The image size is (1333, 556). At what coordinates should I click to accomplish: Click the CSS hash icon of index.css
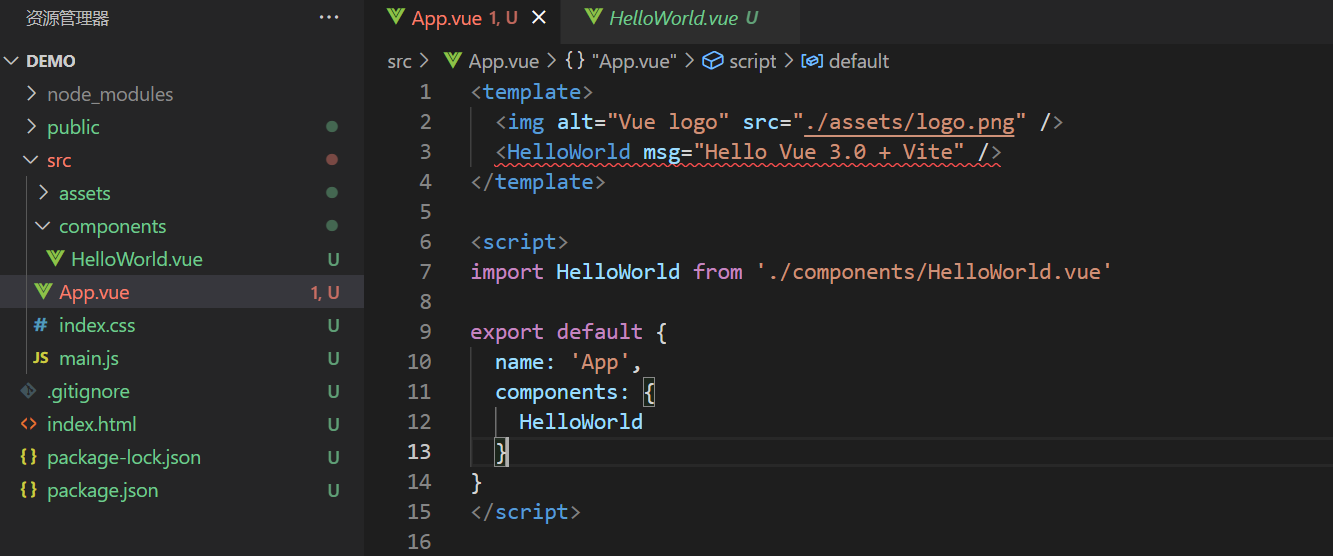coord(41,325)
